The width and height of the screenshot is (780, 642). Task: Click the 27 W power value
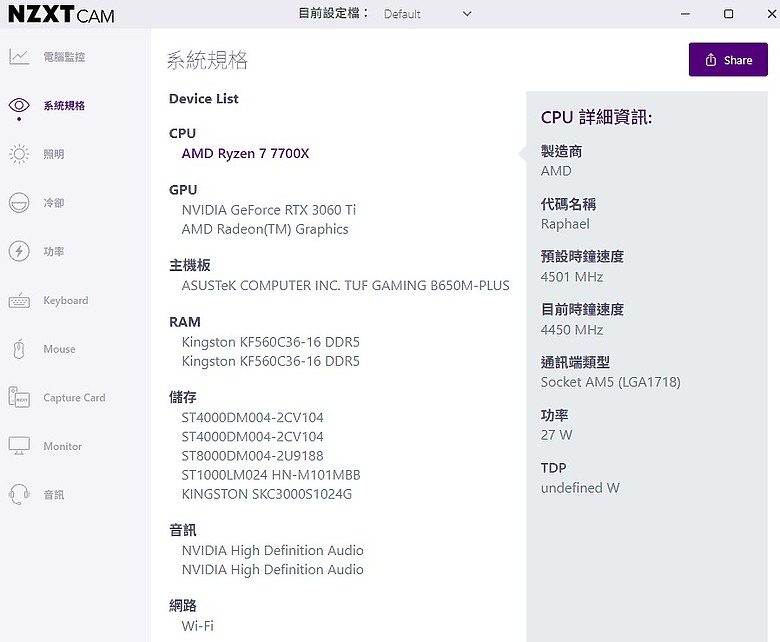click(556, 435)
